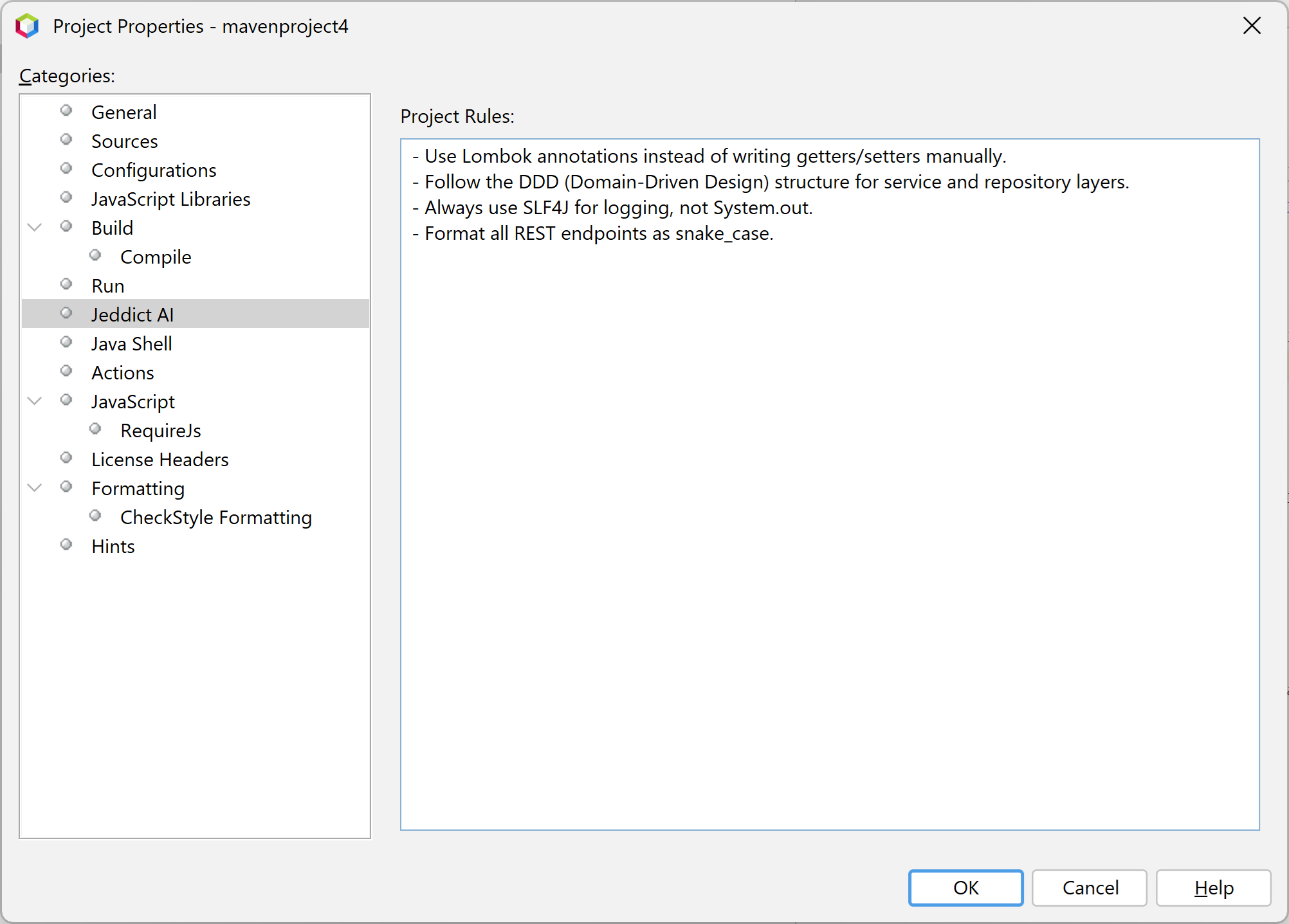Click the bullet icon next to Compile
Viewport: 1289px width, 924px height.
click(x=95, y=255)
